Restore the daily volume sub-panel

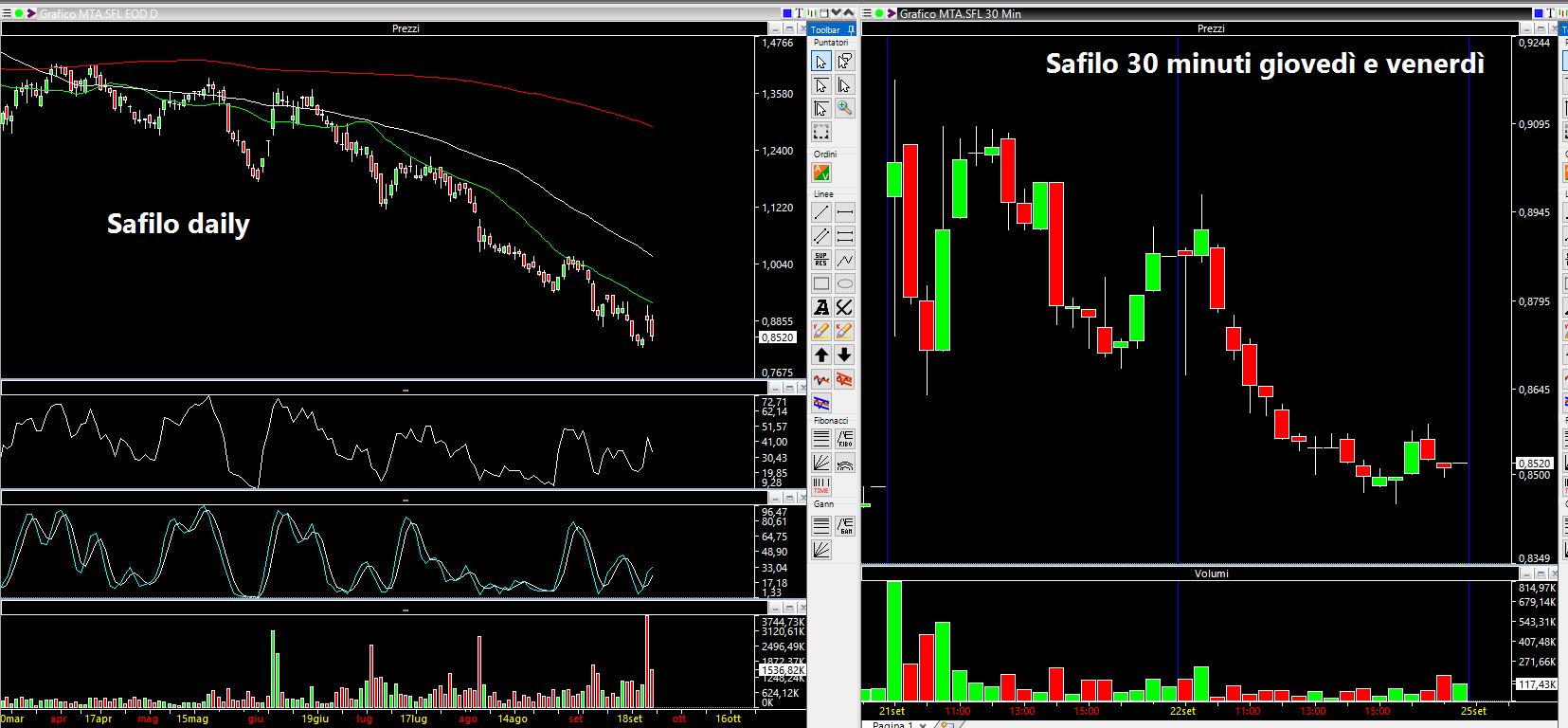pos(789,608)
